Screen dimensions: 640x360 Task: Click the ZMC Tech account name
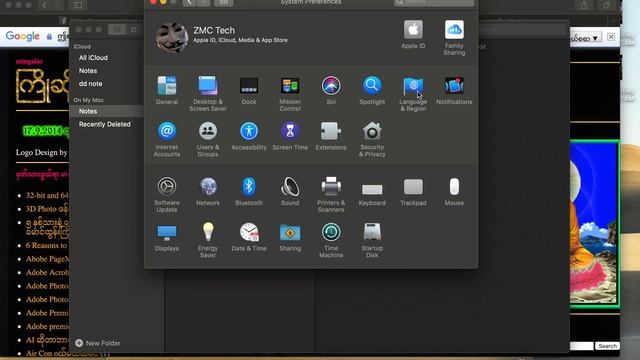pyautogui.click(x=214, y=30)
